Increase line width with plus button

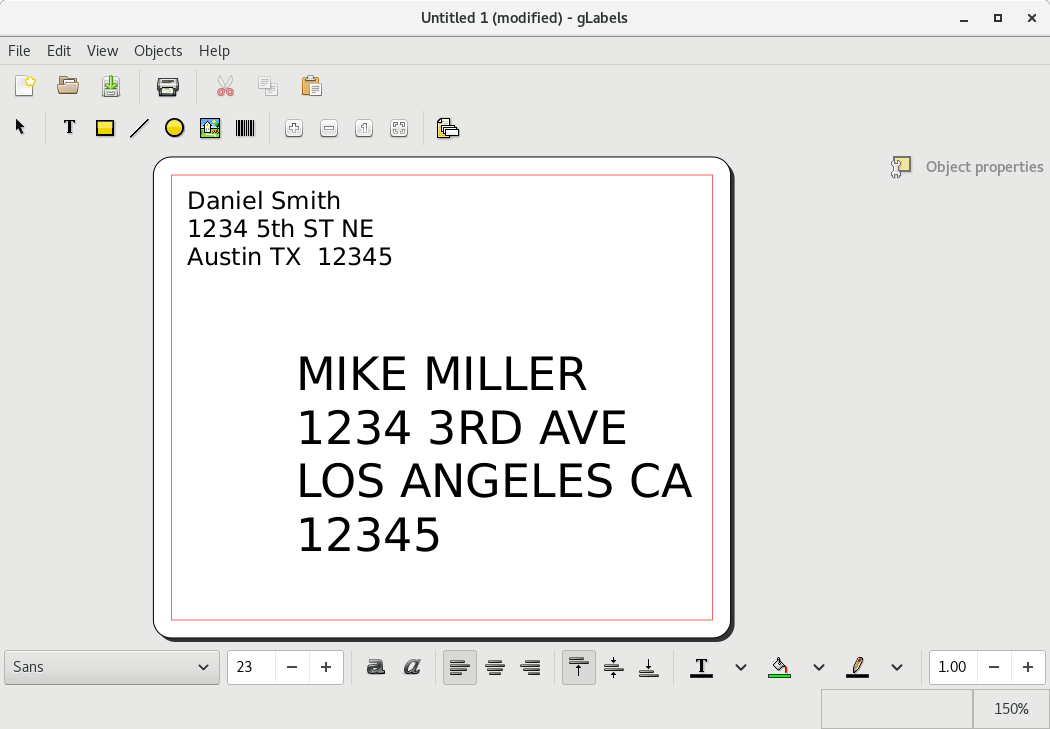(x=1028, y=667)
